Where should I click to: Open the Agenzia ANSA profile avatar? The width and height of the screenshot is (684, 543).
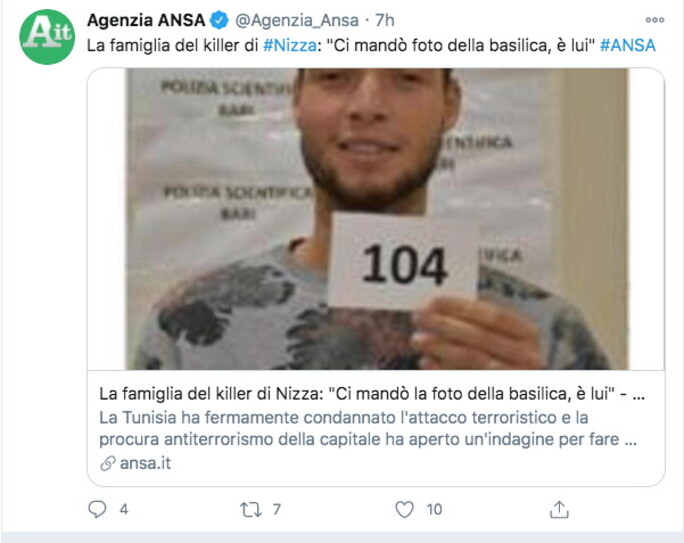tap(47, 37)
